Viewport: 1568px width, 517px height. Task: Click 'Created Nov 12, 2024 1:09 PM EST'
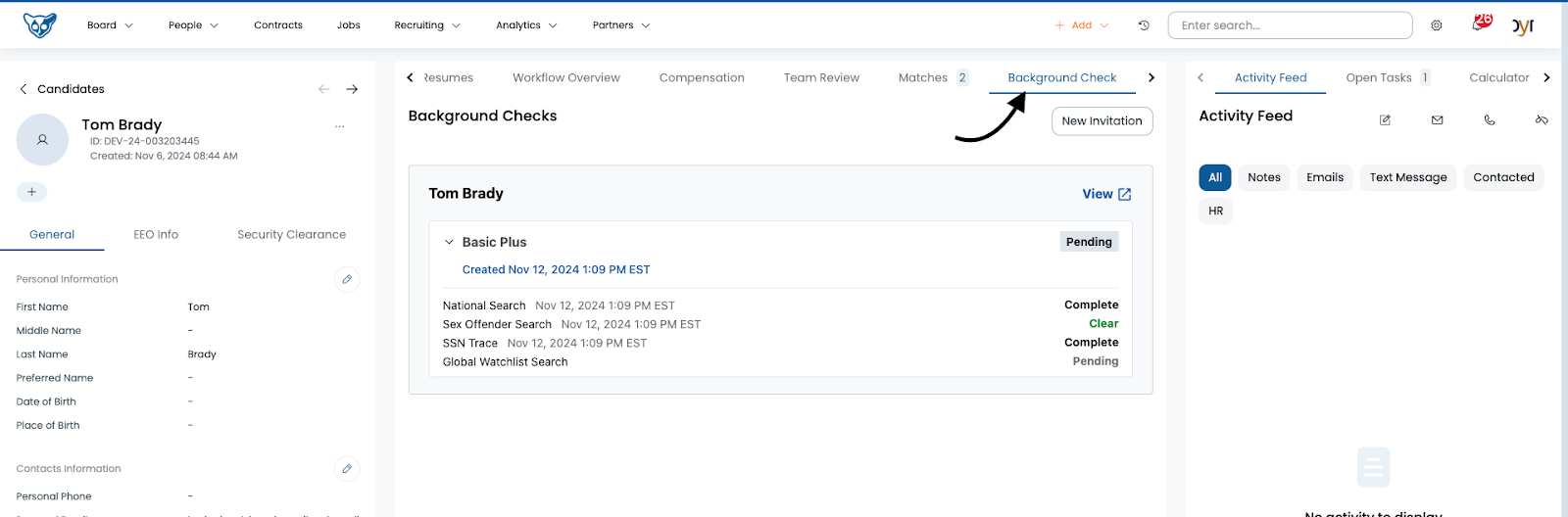click(556, 269)
